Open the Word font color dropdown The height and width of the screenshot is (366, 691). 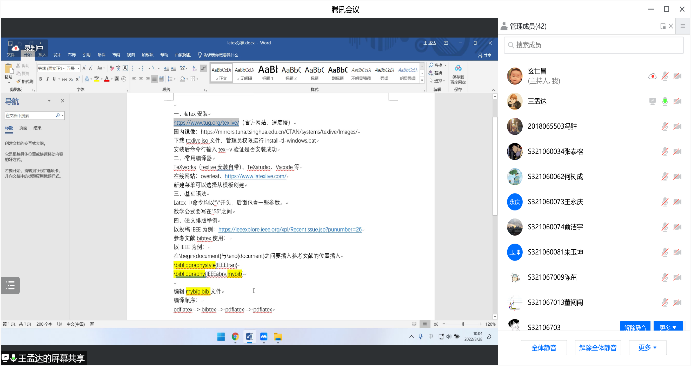[x=112, y=79]
